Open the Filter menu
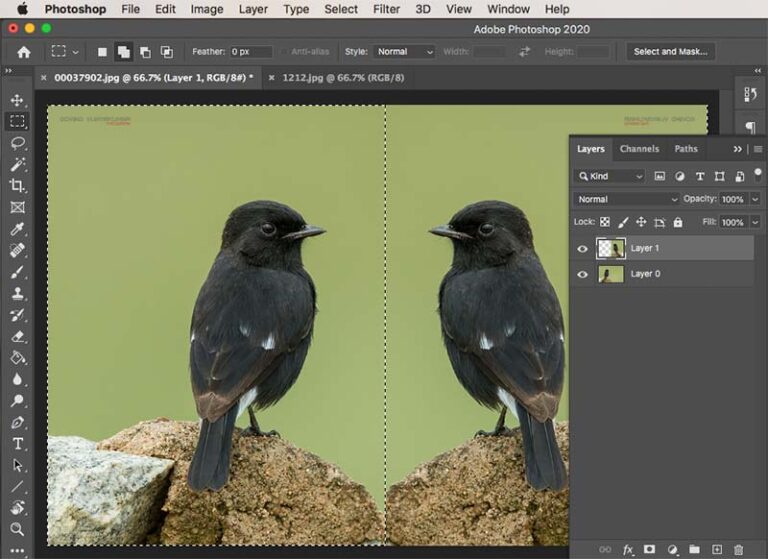 [386, 9]
